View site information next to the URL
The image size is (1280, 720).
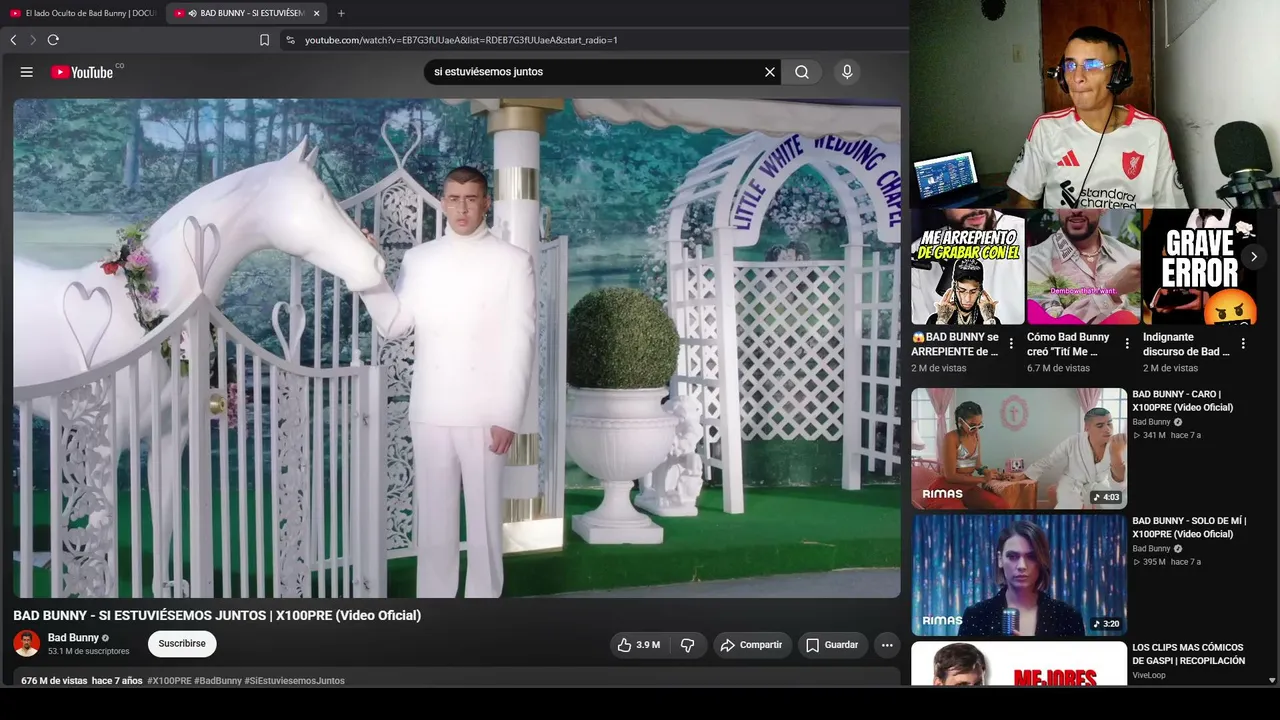290,40
